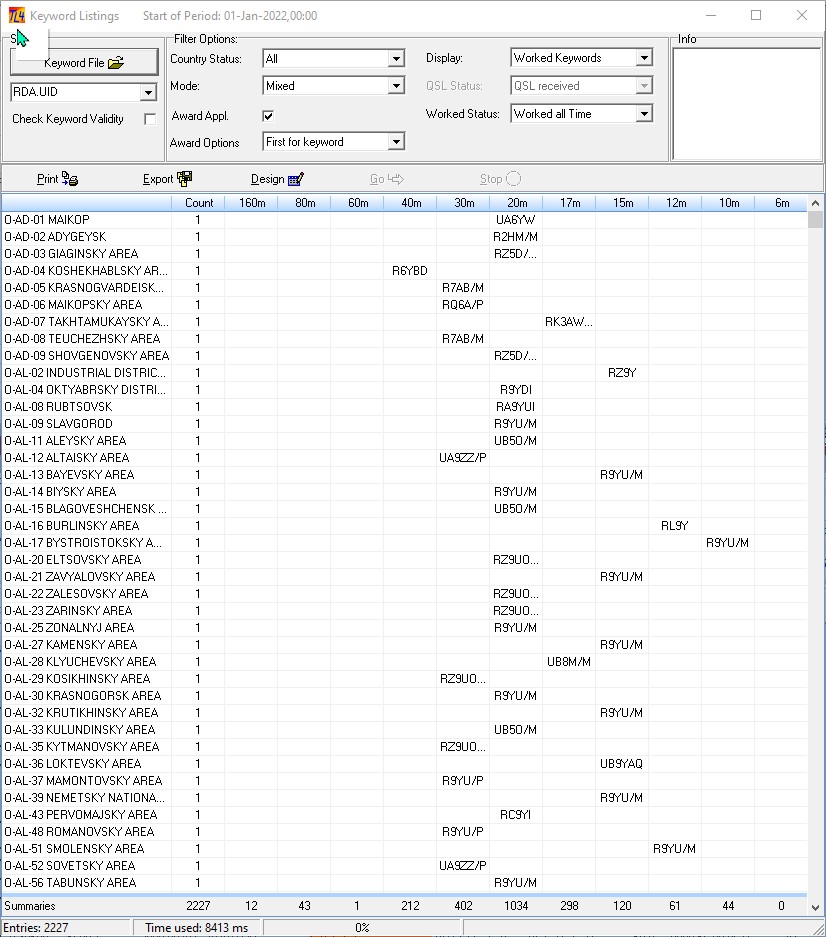Click the 10m column header

pos(728,203)
